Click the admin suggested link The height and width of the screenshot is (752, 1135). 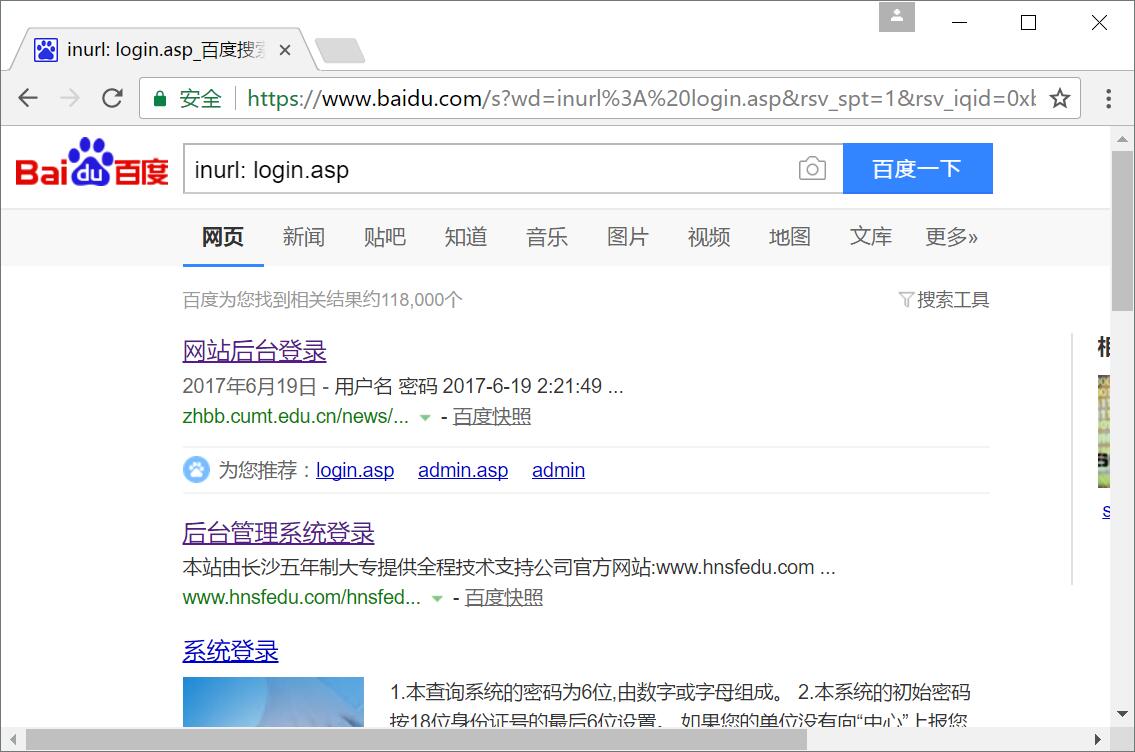pyautogui.click(x=558, y=470)
